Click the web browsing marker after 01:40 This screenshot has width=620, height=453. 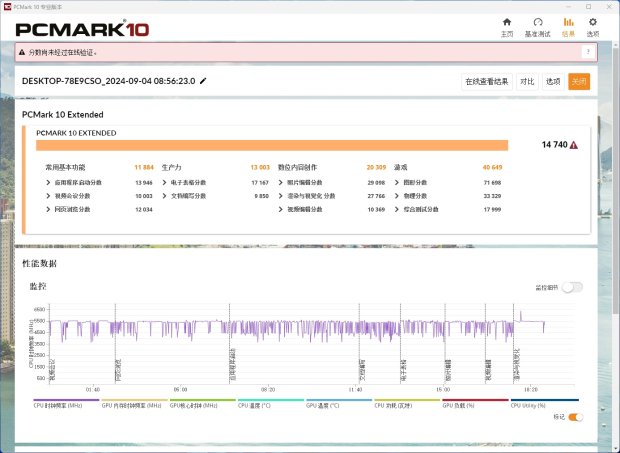(x=118, y=370)
